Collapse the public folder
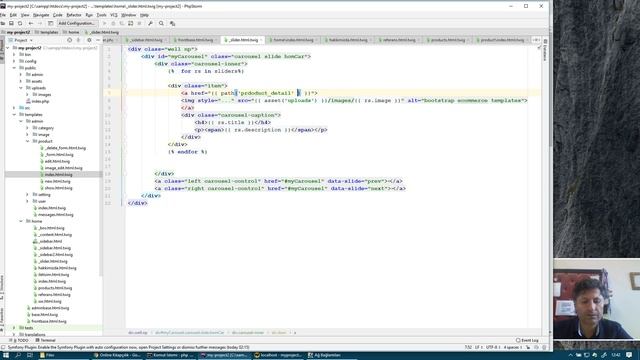Screen dimensions: 640x360 point(14,68)
